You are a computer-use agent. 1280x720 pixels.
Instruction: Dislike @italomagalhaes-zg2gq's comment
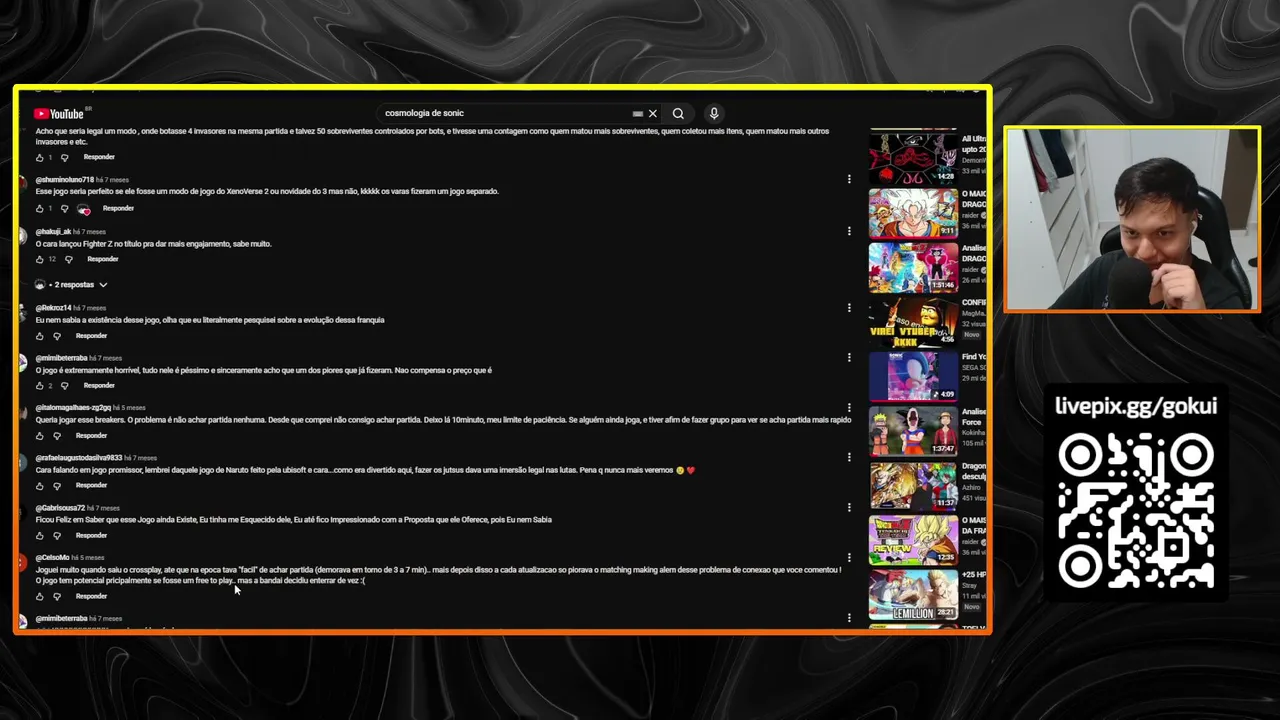pos(57,436)
